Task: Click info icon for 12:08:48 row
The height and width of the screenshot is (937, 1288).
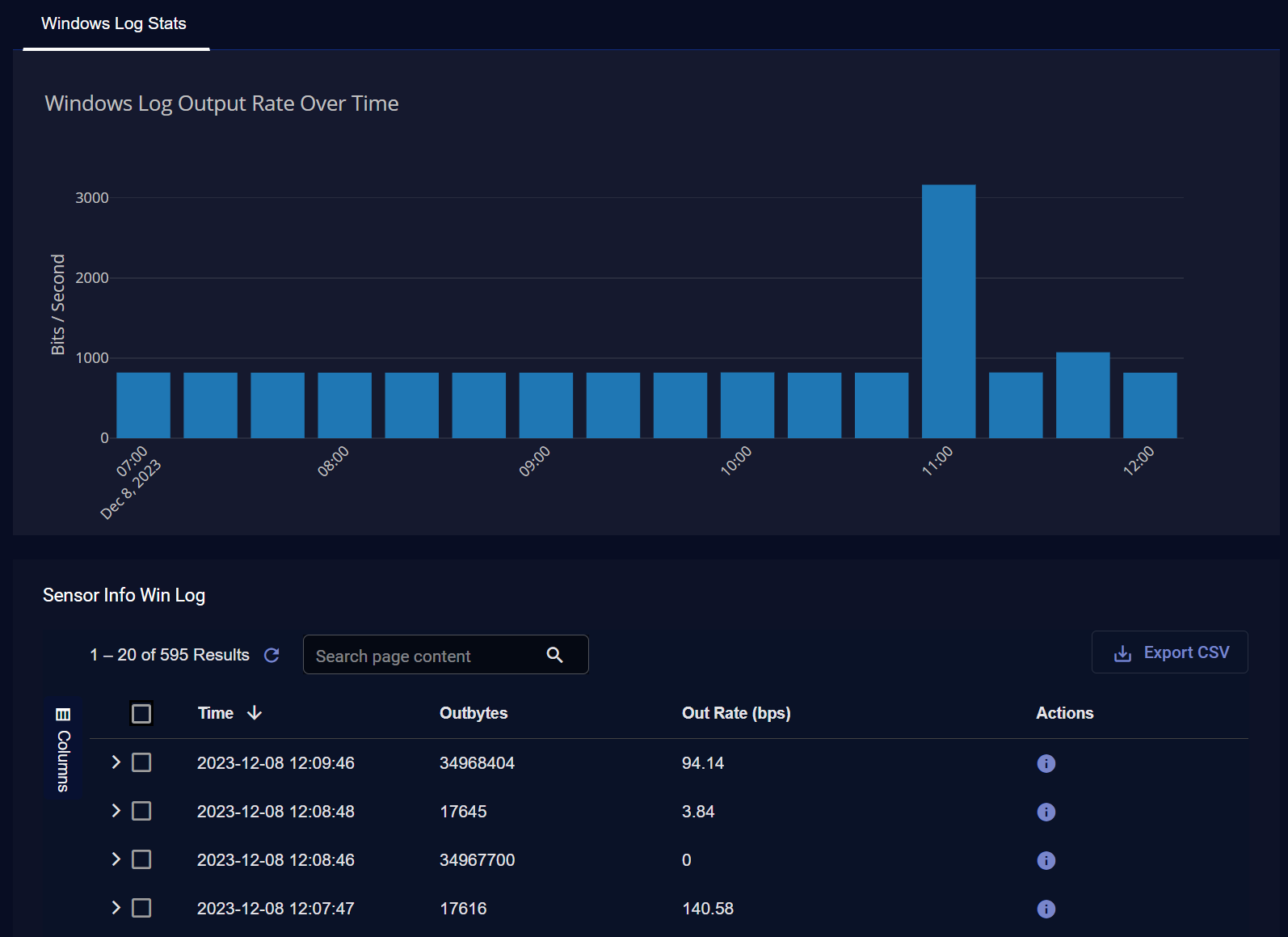Action: [x=1046, y=812]
